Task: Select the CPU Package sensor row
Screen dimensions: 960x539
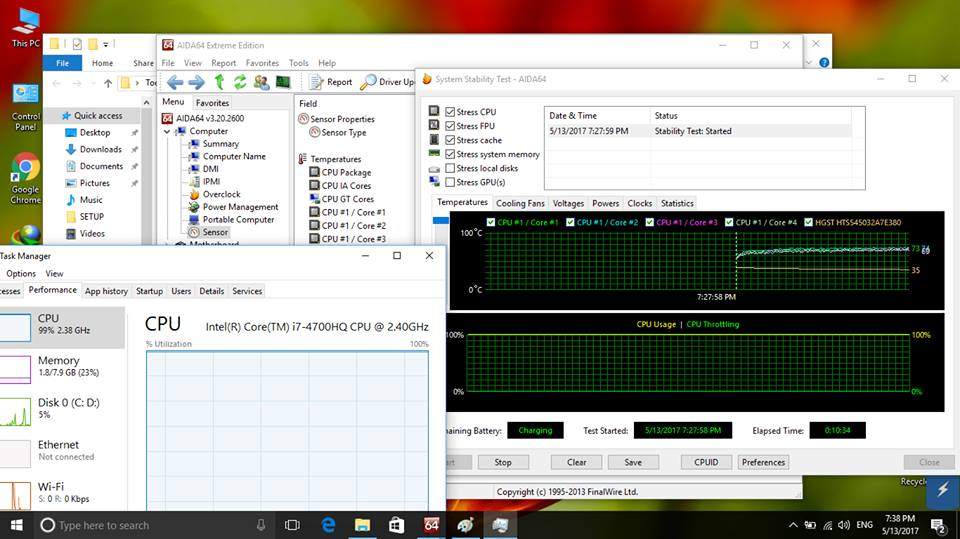Action: (346, 172)
